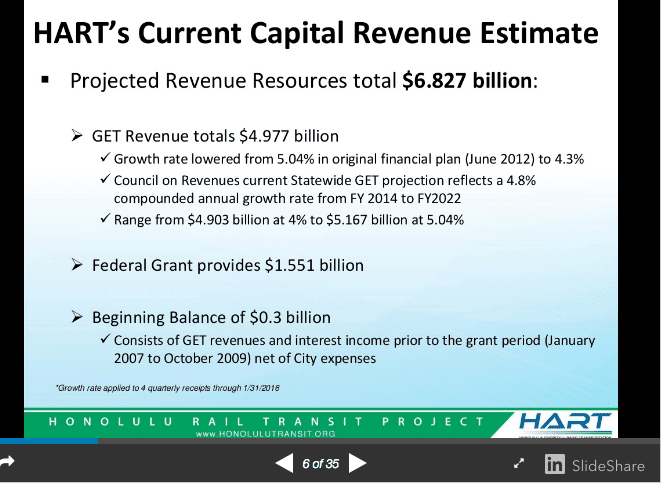Click the '6 of 35' slide counter
Image resolution: width=663 pixels, height=486 pixels.
click(320, 463)
